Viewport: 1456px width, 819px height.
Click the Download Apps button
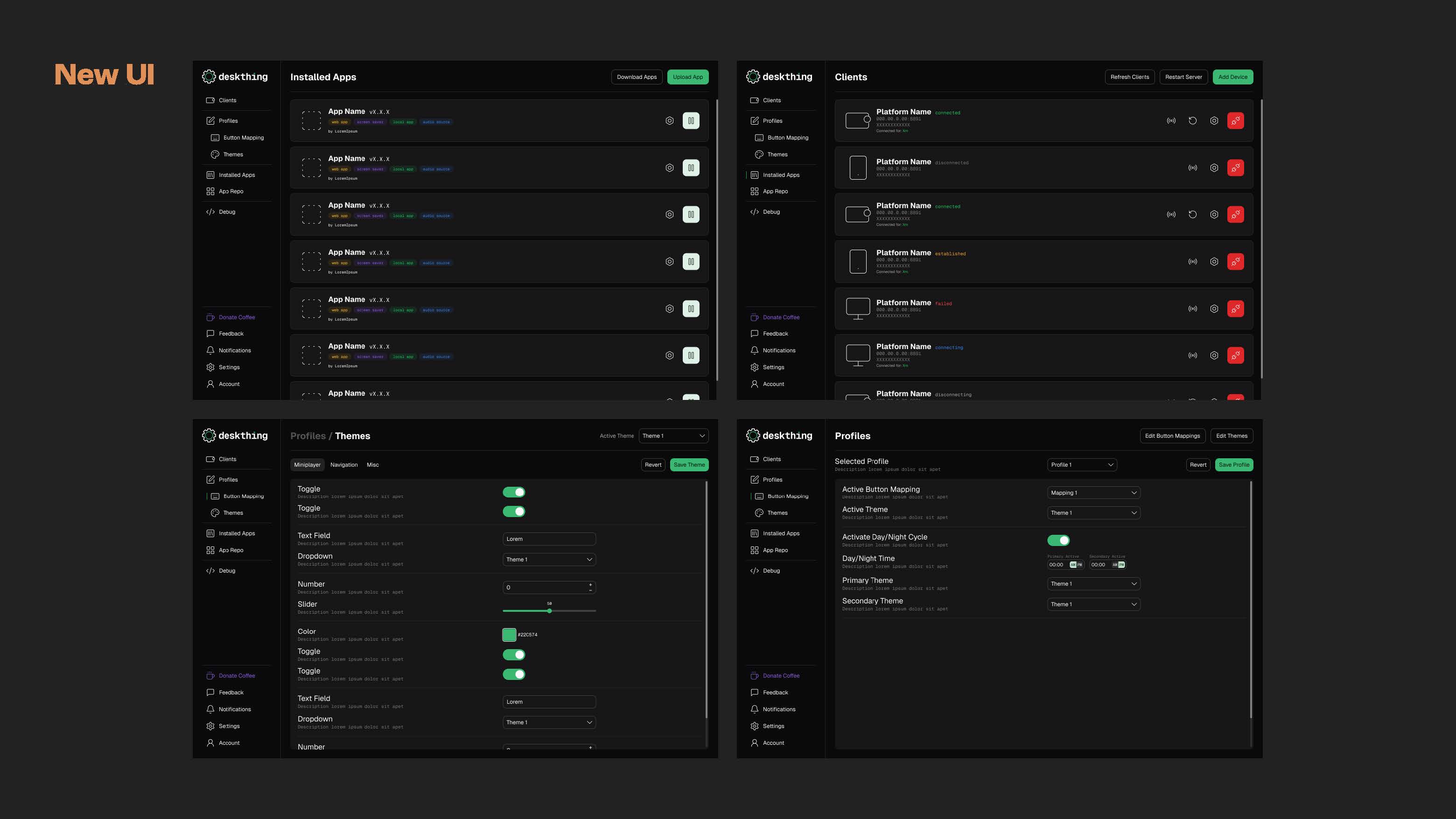637,77
